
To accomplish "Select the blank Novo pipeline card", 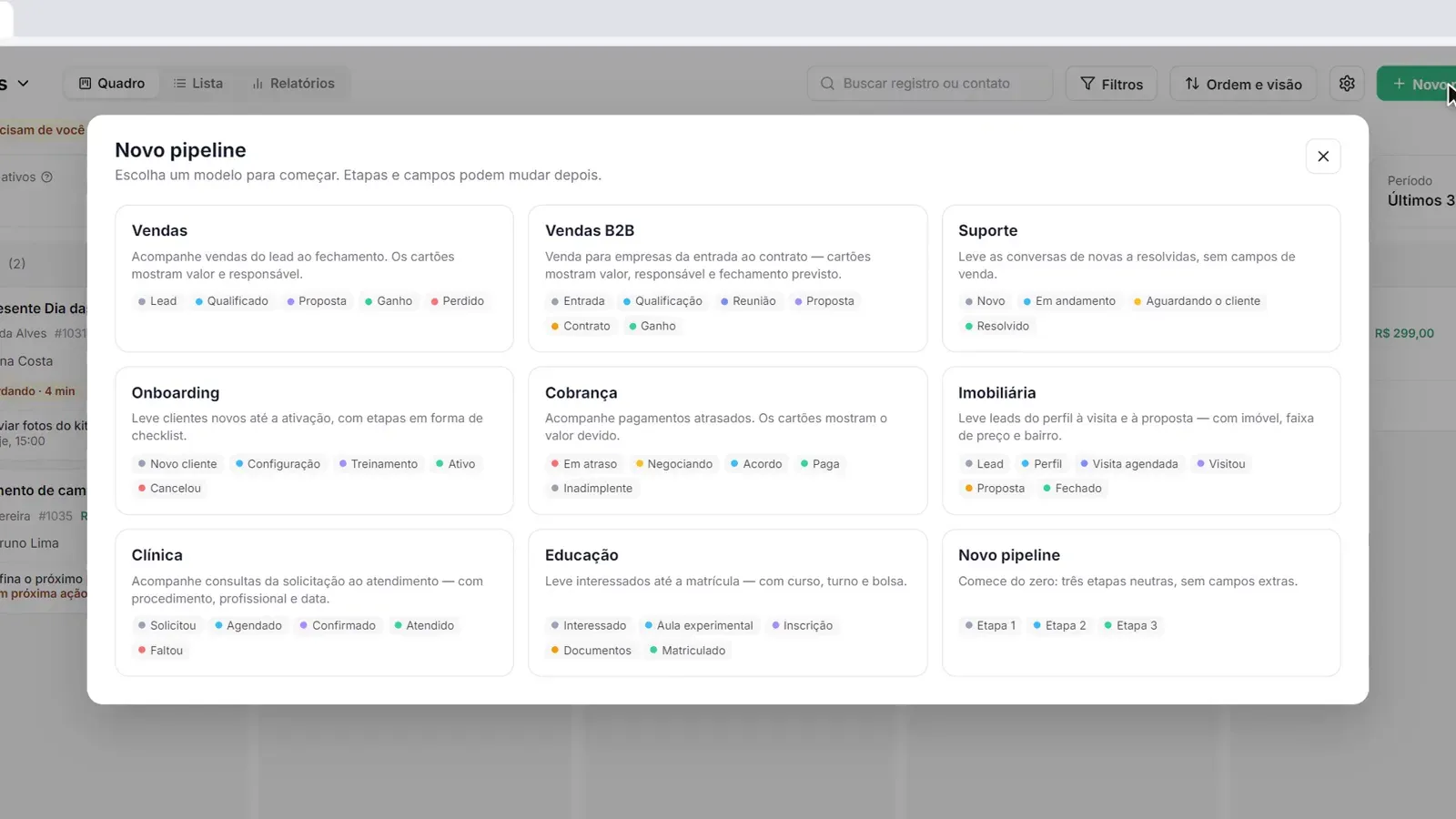I will (1141, 602).
